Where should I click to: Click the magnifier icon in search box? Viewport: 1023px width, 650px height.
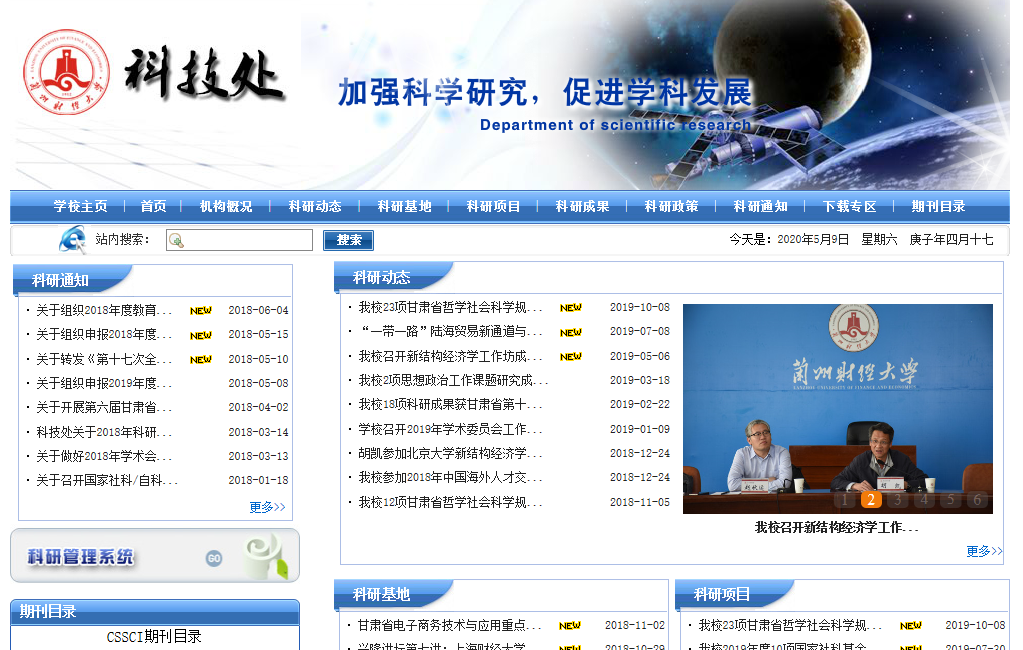tap(177, 240)
